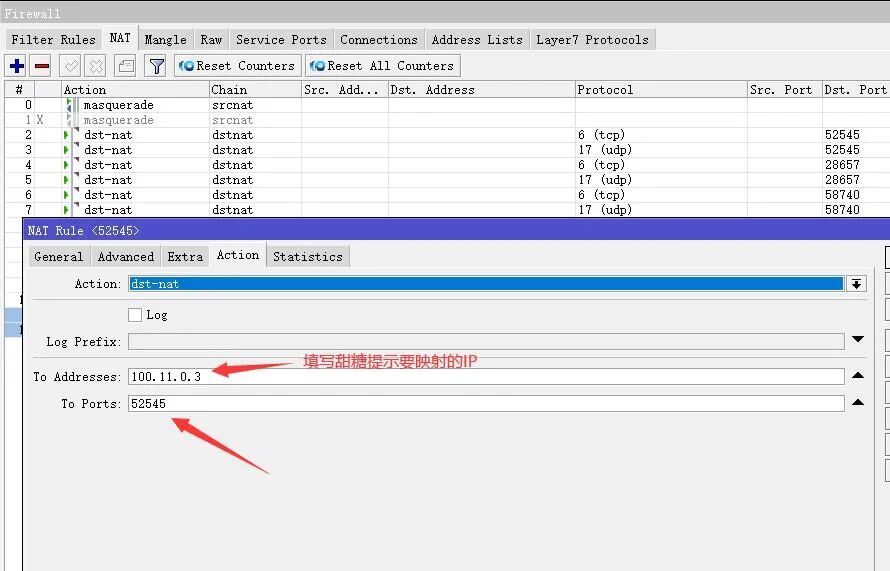Image resolution: width=890 pixels, height=571 pixels.
Task: Select rule 3 dst-nat row
Action: coord(447,150)
